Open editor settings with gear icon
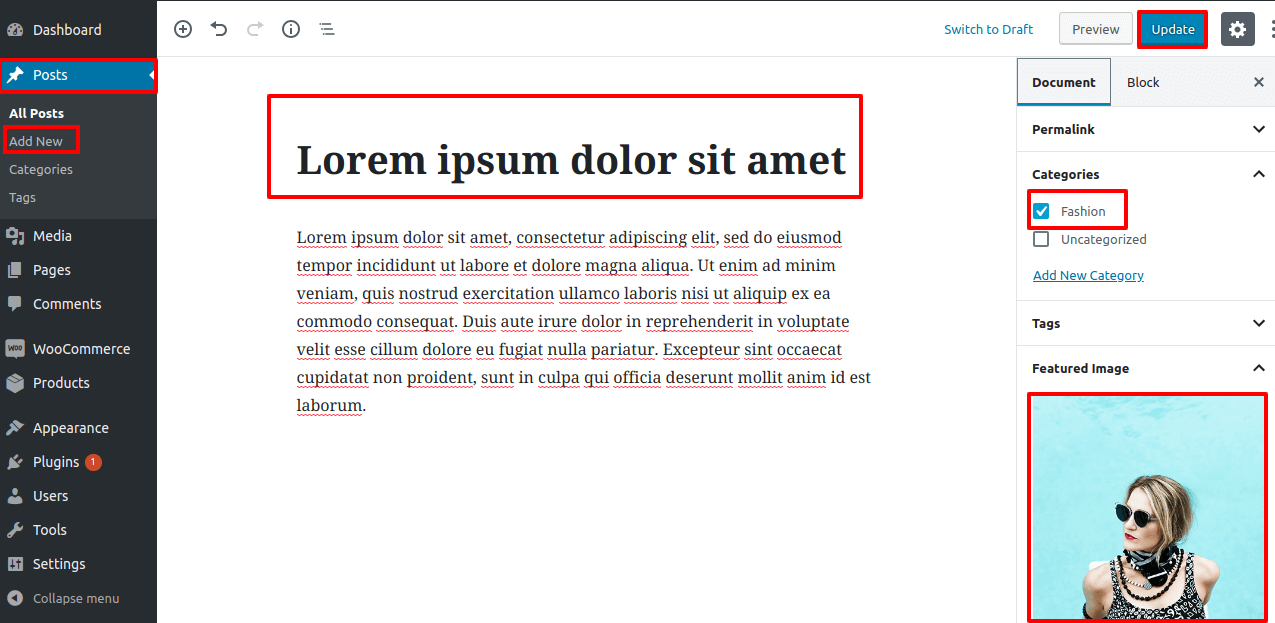Image resolution: width=1275 pixels, height=623 pixels. [1237, 29]
